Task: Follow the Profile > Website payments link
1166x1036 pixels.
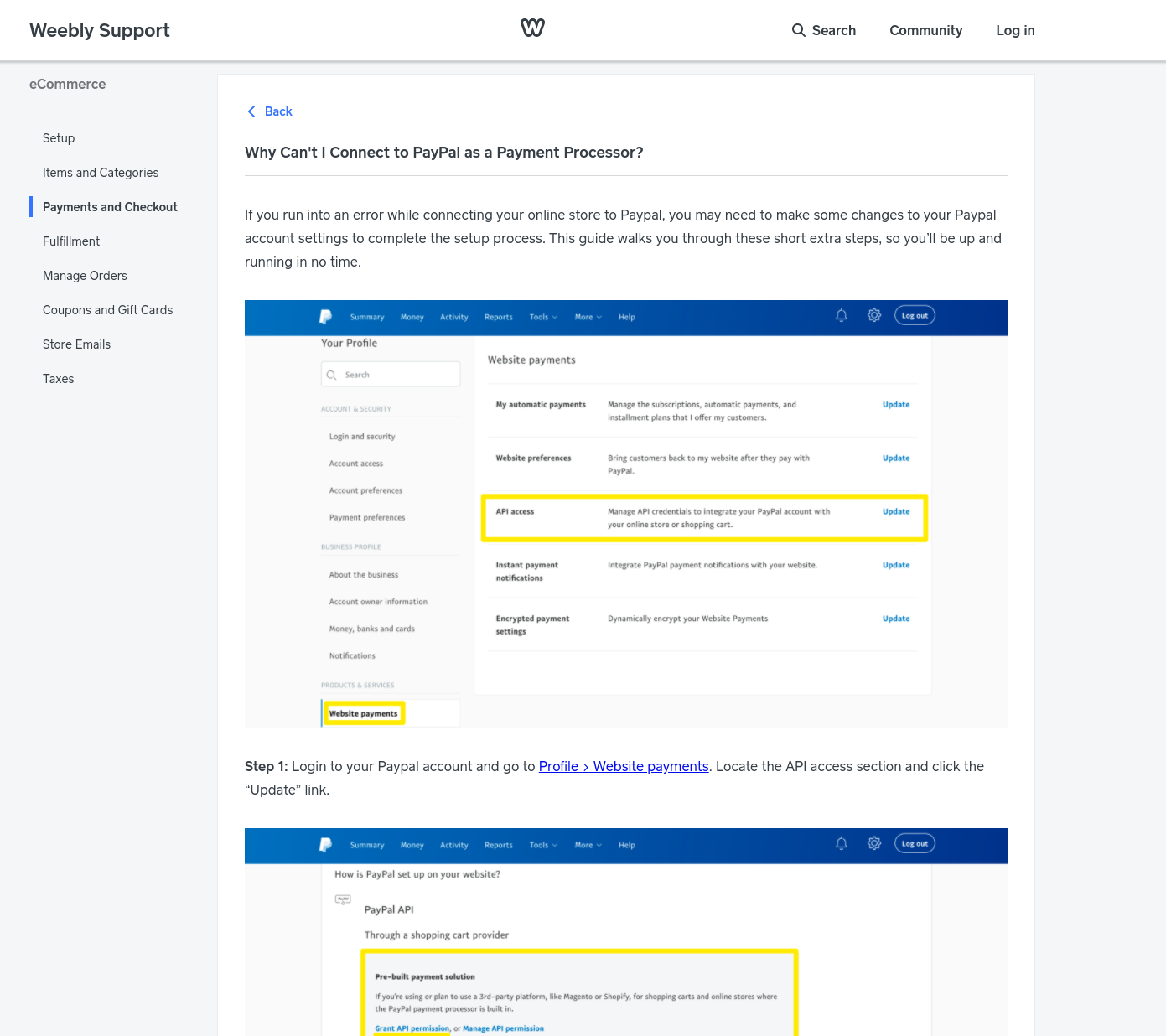Action: (x=624, y=766)
